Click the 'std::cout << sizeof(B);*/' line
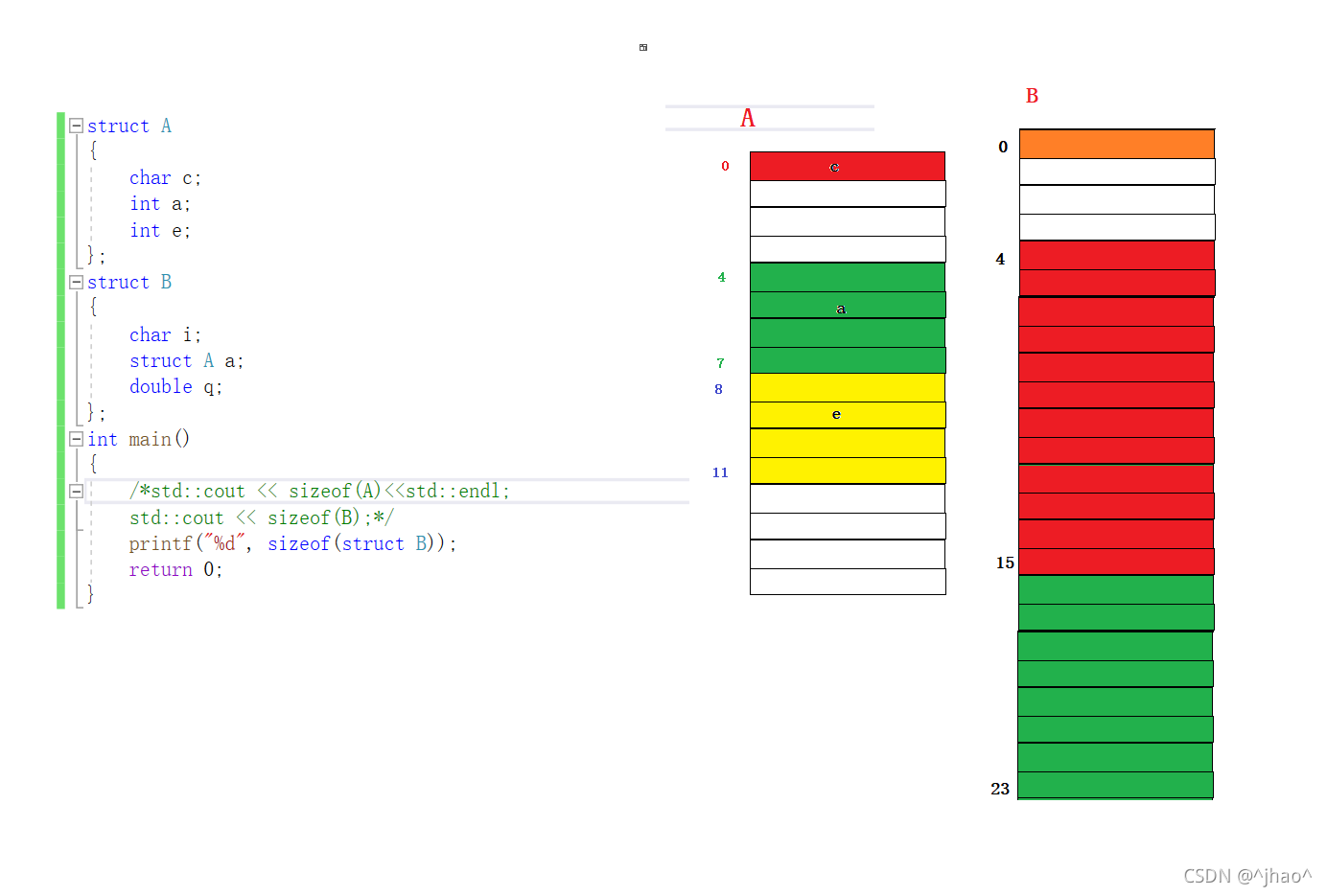Screen dimensions: 1327x896 262,518
